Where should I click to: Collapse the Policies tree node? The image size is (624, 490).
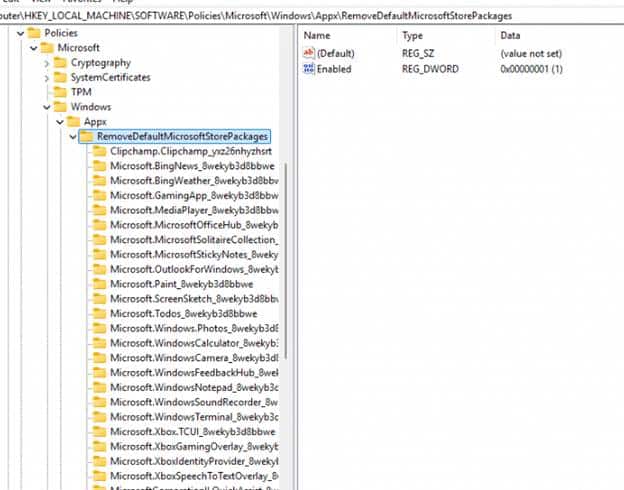(x=21, y=33)
